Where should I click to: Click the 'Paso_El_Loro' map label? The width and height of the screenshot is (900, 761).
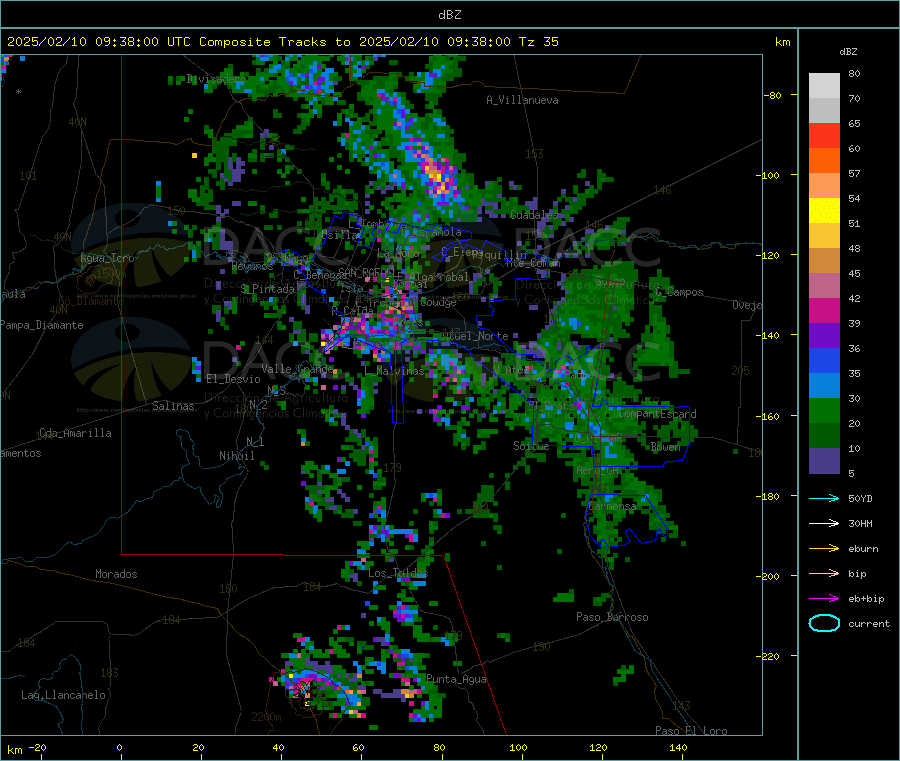[691, 731]
